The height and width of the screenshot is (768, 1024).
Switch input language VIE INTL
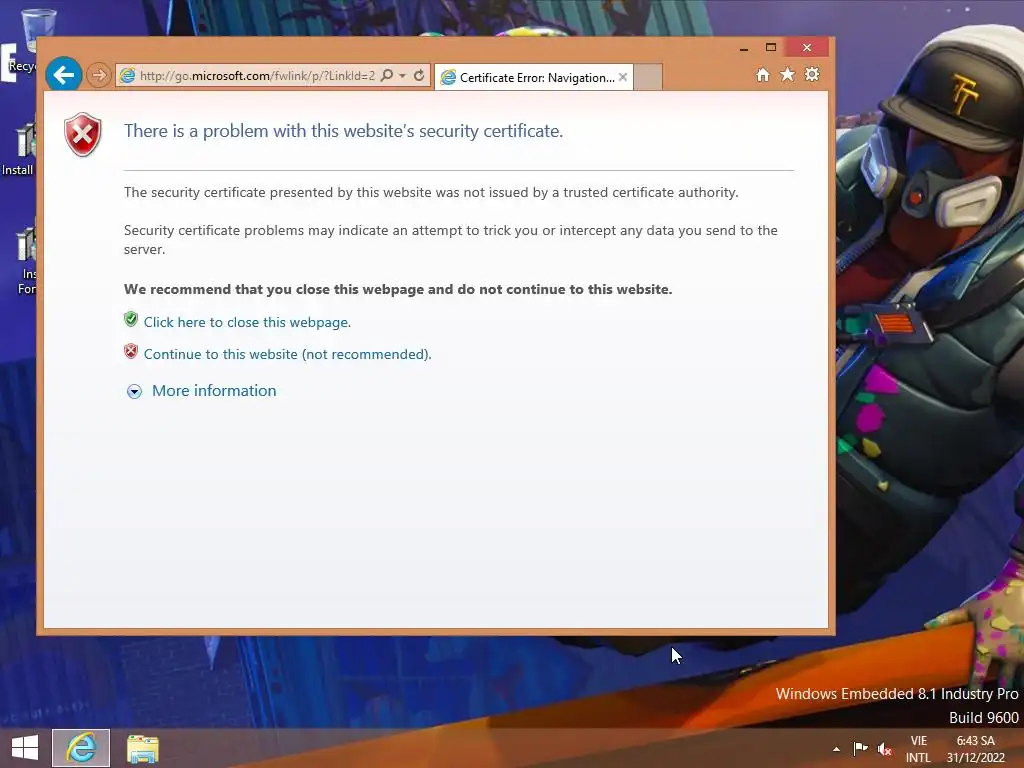pyautogui.click(x=918, y=749)
